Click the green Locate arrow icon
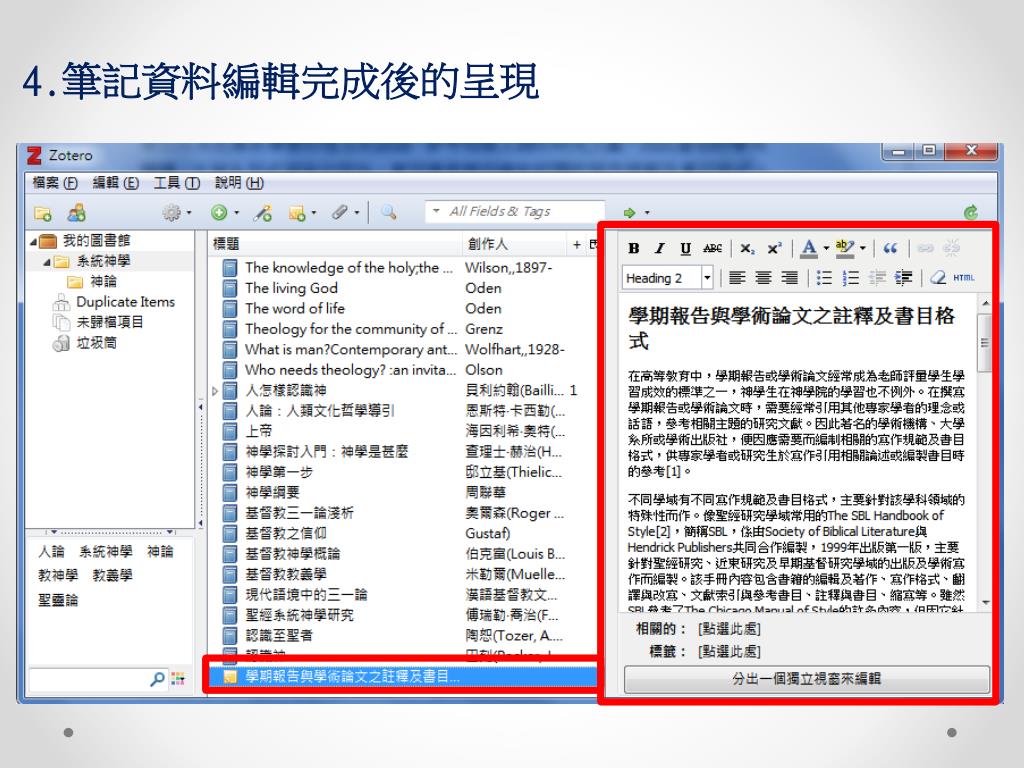1024x768 pixels. (629, 213)
